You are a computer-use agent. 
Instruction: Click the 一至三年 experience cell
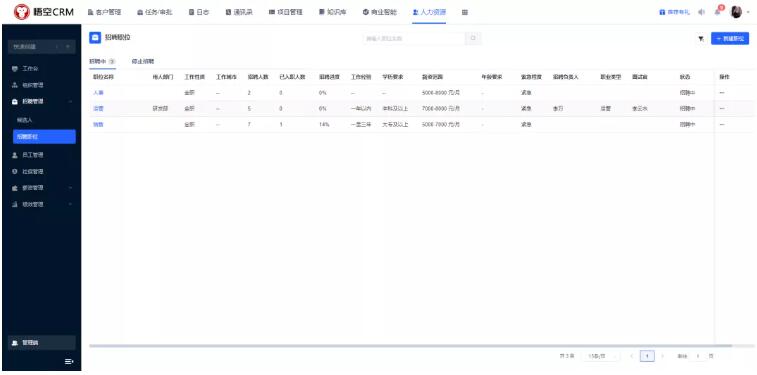click(x=361, y=125)
